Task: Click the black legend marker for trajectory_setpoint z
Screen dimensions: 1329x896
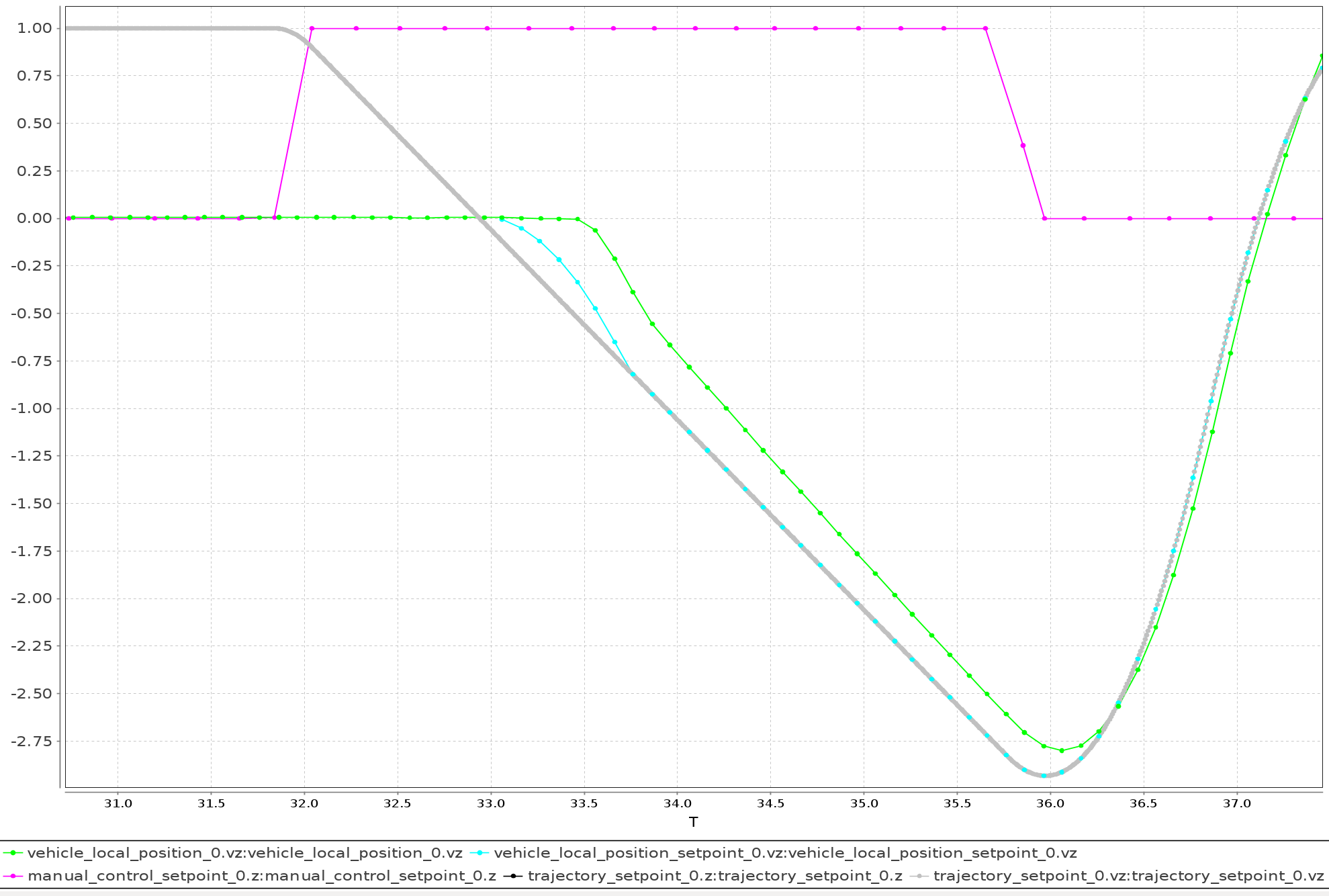Action: coord(514,876)
